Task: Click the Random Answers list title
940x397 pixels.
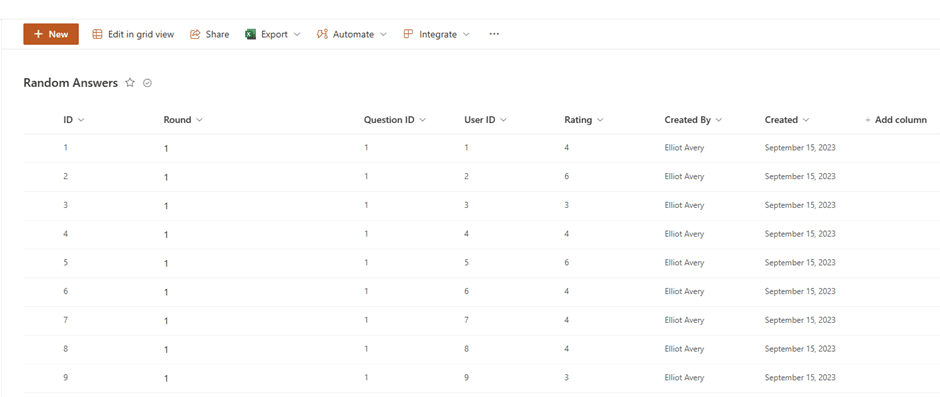Action: point(71,83)
